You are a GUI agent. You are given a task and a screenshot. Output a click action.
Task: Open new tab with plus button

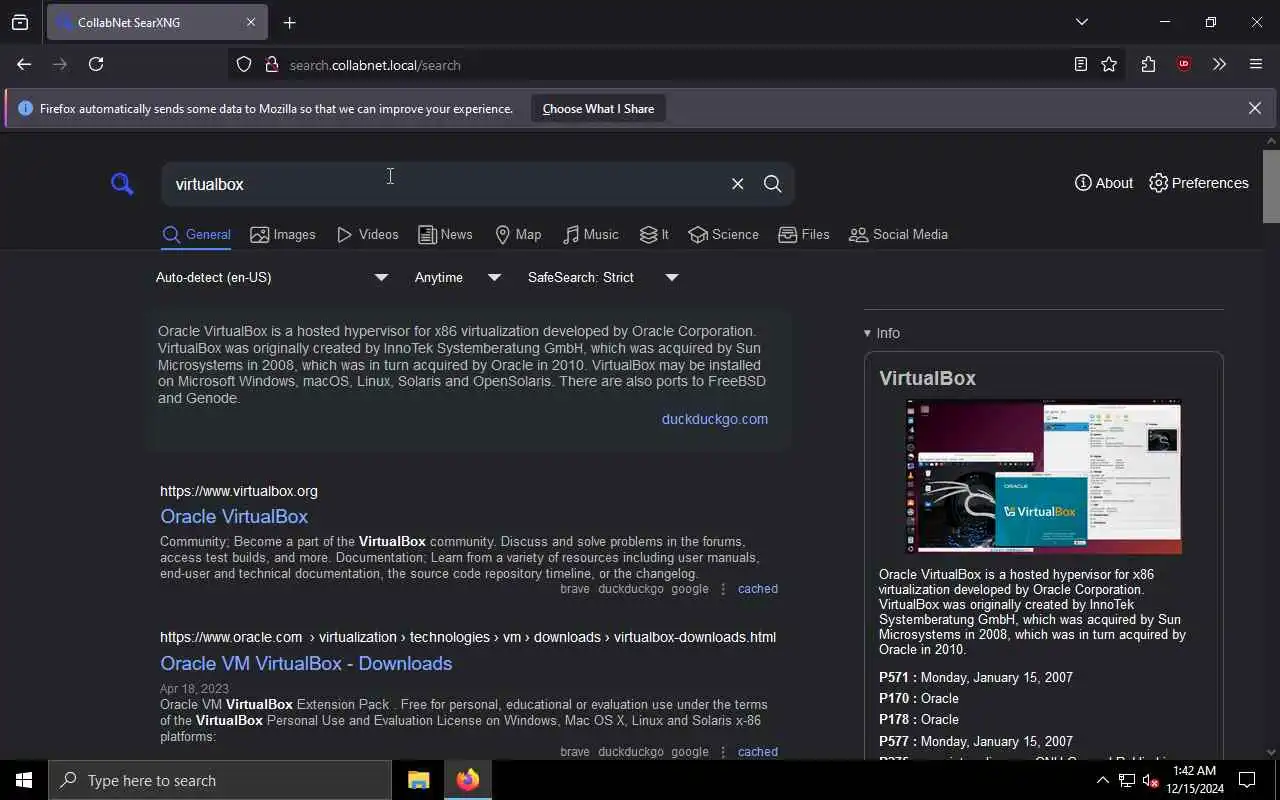(289, 22)
